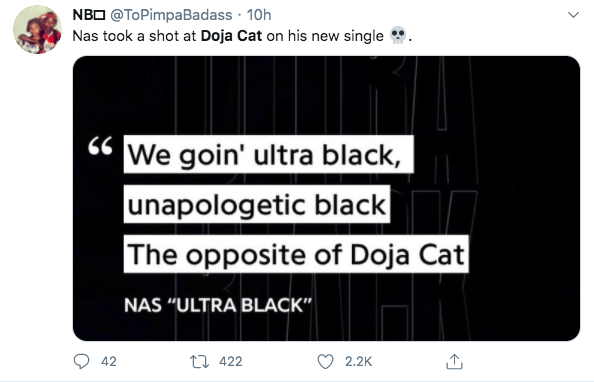This screenshot has width=594, height=382.
Task: Click the 'We goin' ultra black' lyric line
Action: point(269,154)
